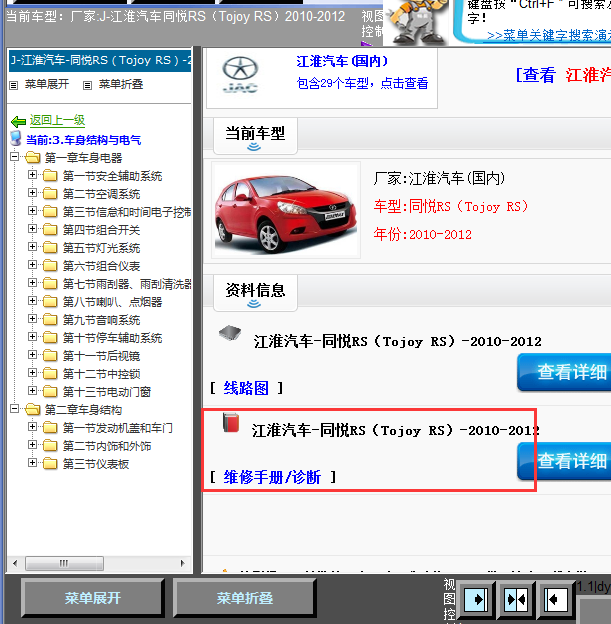Click the red 车型:同悦RS (Tojoy RS) text

451,207
